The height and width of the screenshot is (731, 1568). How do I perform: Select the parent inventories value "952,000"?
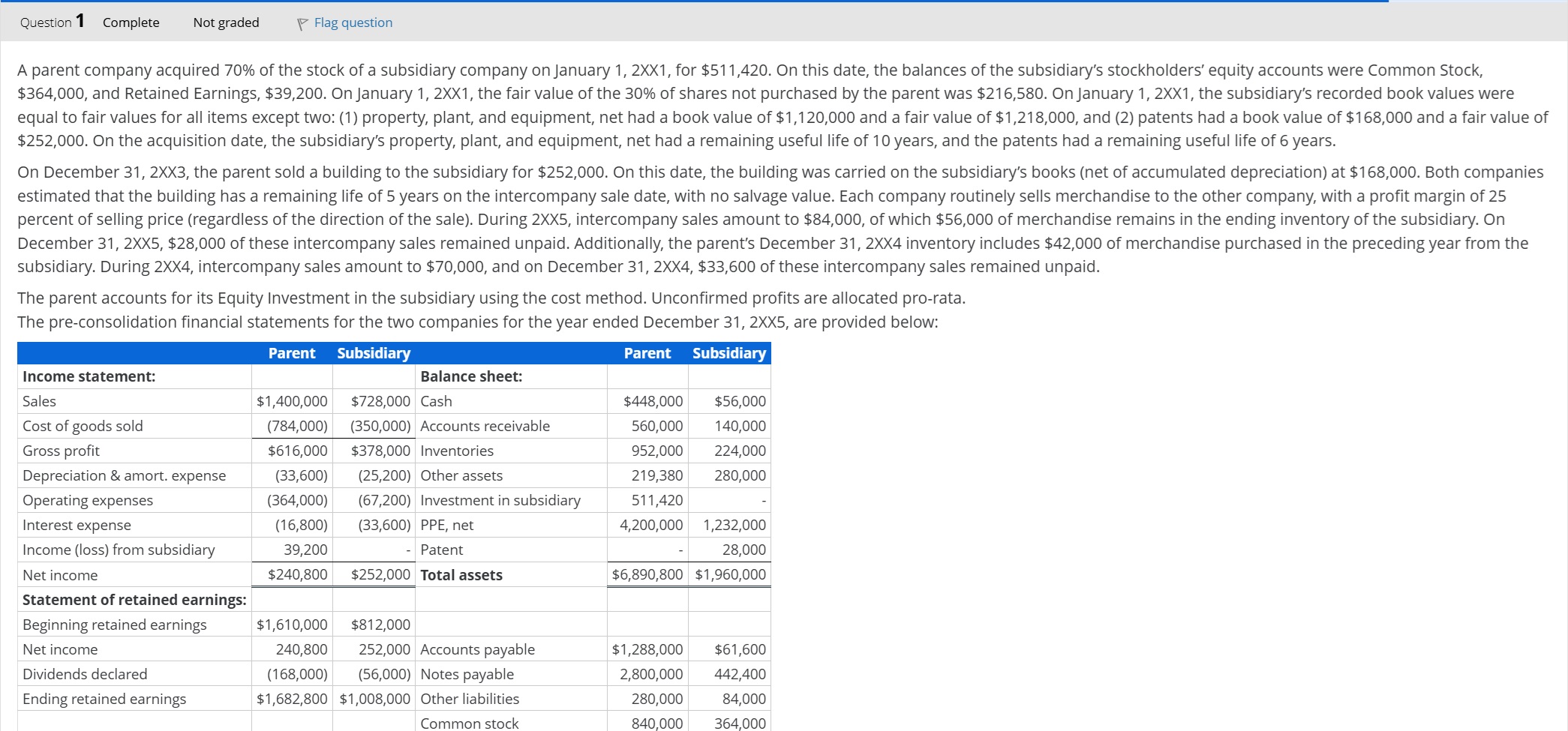tap(657, 451)
